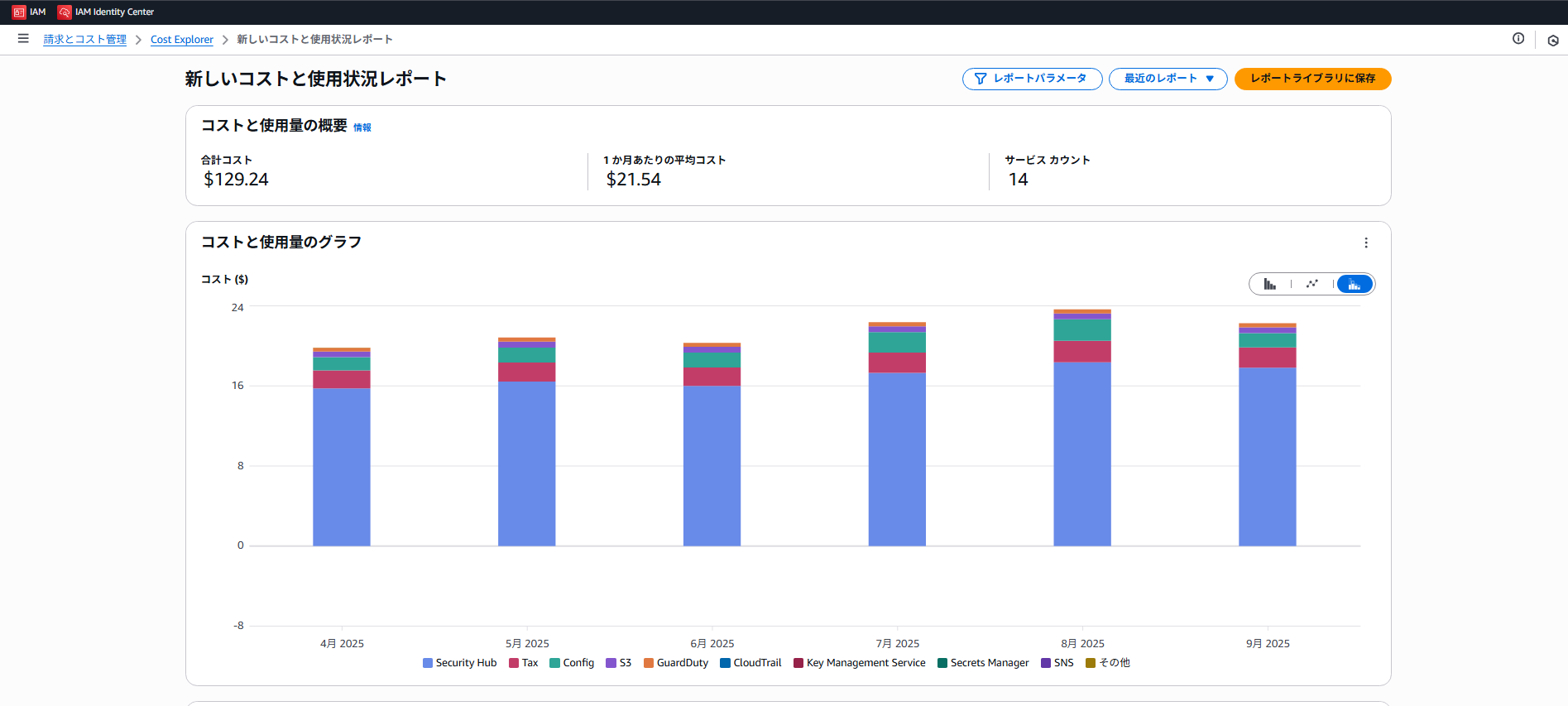Click the service count value 14
1568x706 pixels.
tap(1018, 180)
